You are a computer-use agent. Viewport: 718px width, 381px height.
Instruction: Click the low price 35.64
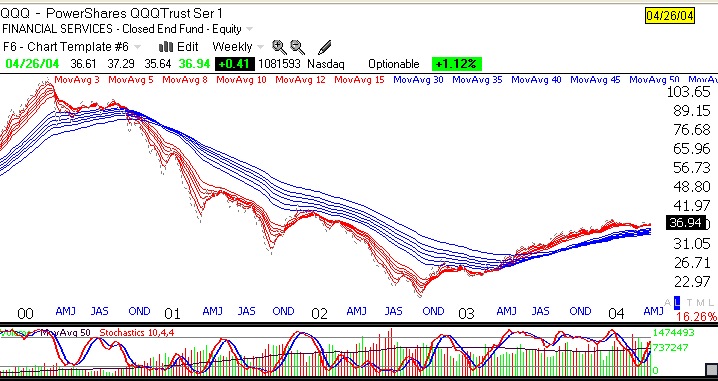[x=158, y=64]
